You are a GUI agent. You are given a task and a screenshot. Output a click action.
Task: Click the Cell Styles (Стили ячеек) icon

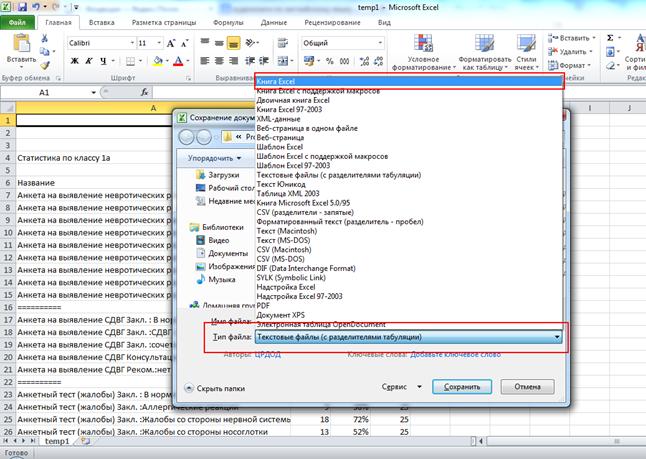[x=528, y=44]
